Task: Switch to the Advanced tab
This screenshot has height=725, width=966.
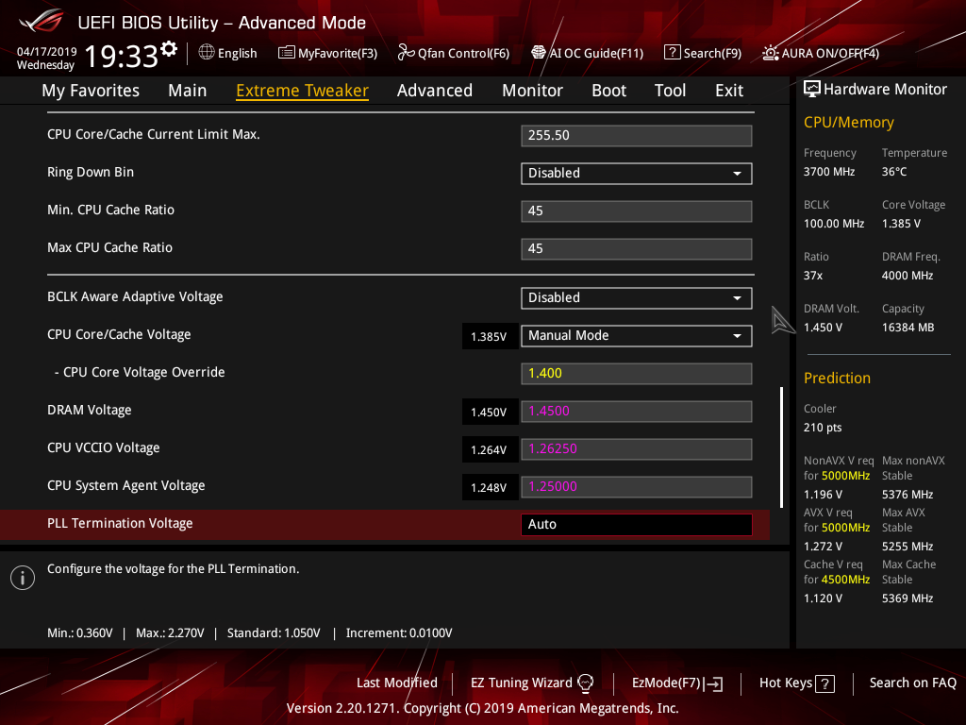Action: point(434,90)
